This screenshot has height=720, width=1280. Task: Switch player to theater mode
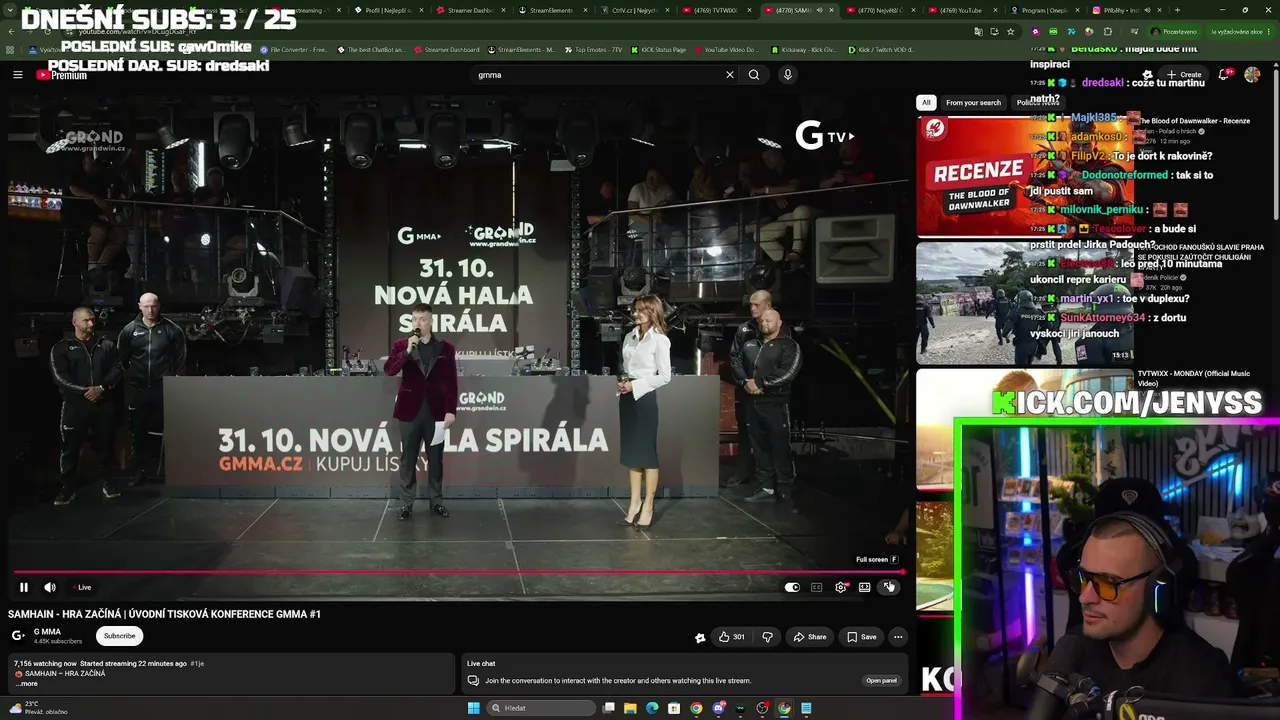[865, 587]
